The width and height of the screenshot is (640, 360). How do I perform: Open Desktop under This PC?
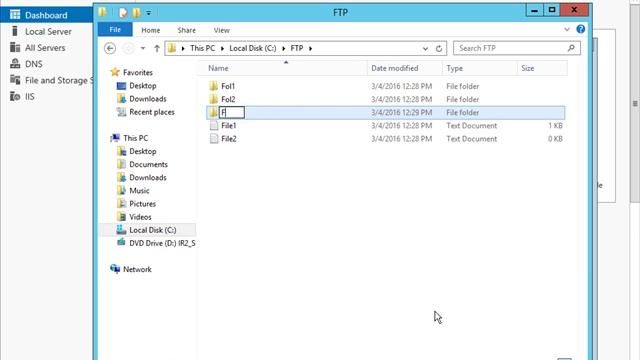(x=142, y=151)
